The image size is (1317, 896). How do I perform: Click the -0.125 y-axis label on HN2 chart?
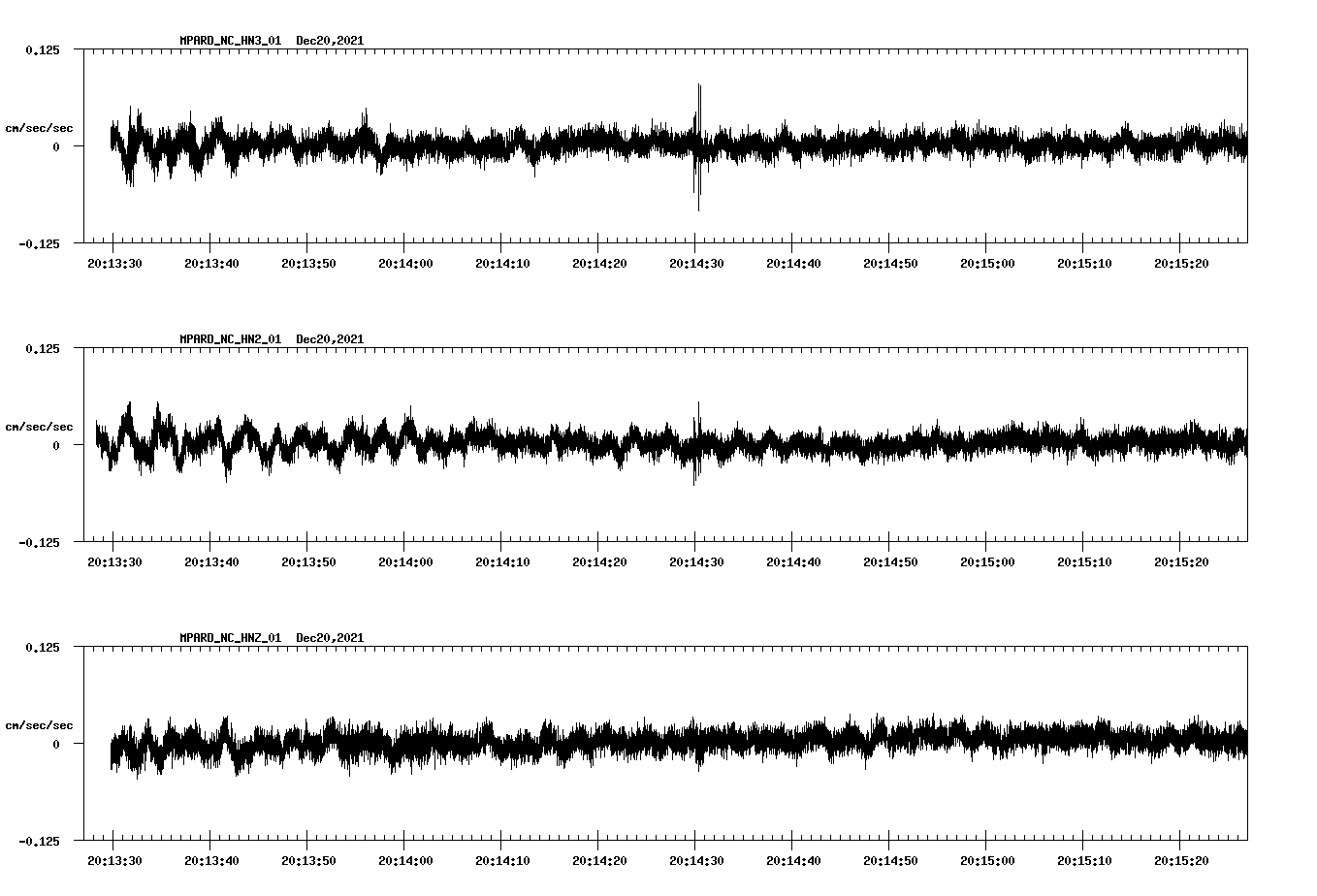coord(39,542)
